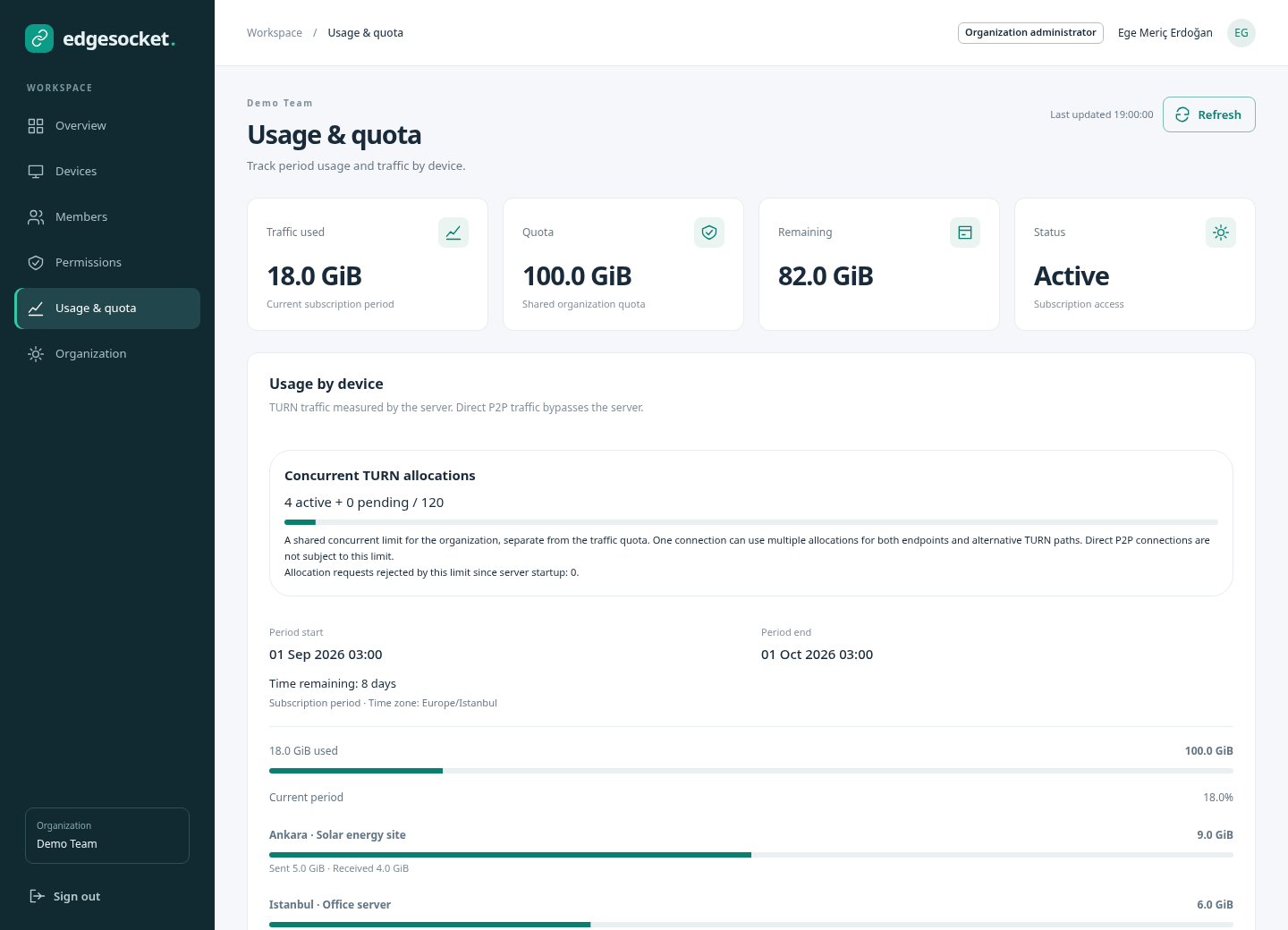This screenshot has height=930, width=1288.
Task: Click Sent 5.0 GiB · Received 4.0 GiB
Action: tap(339, 868)
